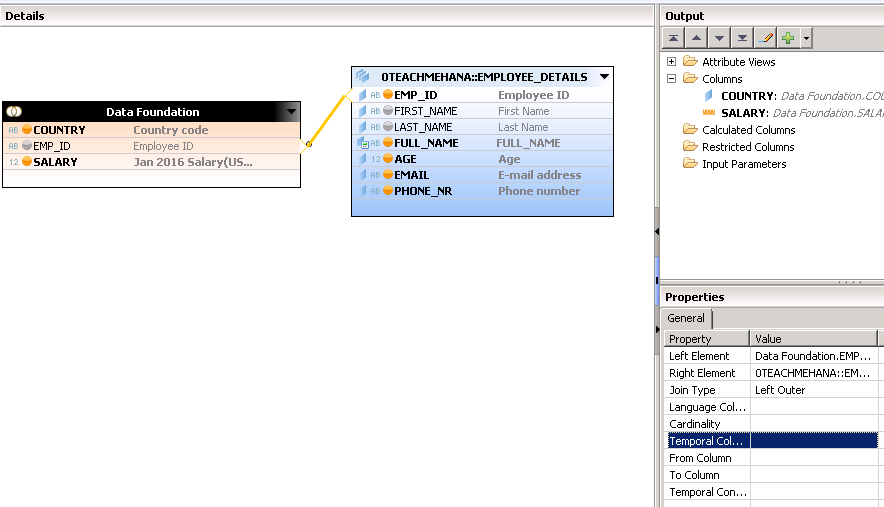Click the Data Foundation join icon in header
Viewport: 884px width, 507px height.
point(14,112)
